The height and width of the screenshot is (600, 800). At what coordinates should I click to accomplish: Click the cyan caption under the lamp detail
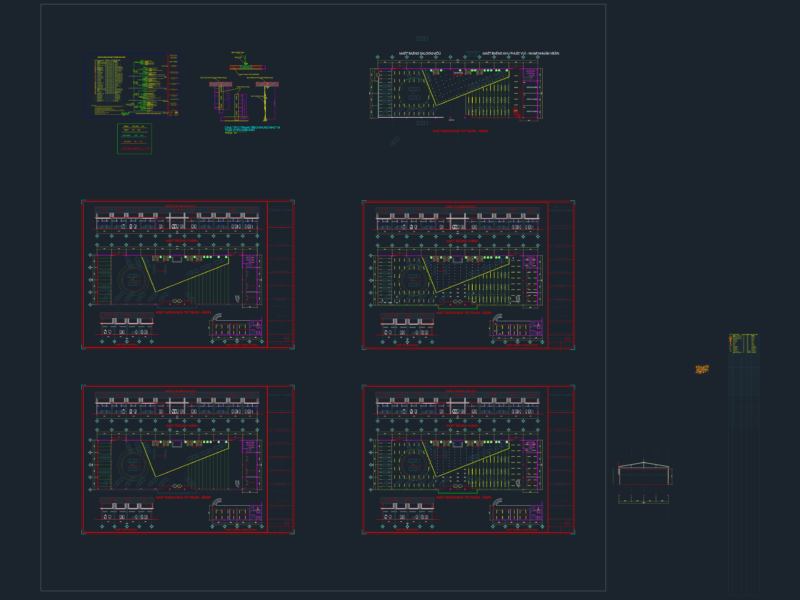click(252, 130)
